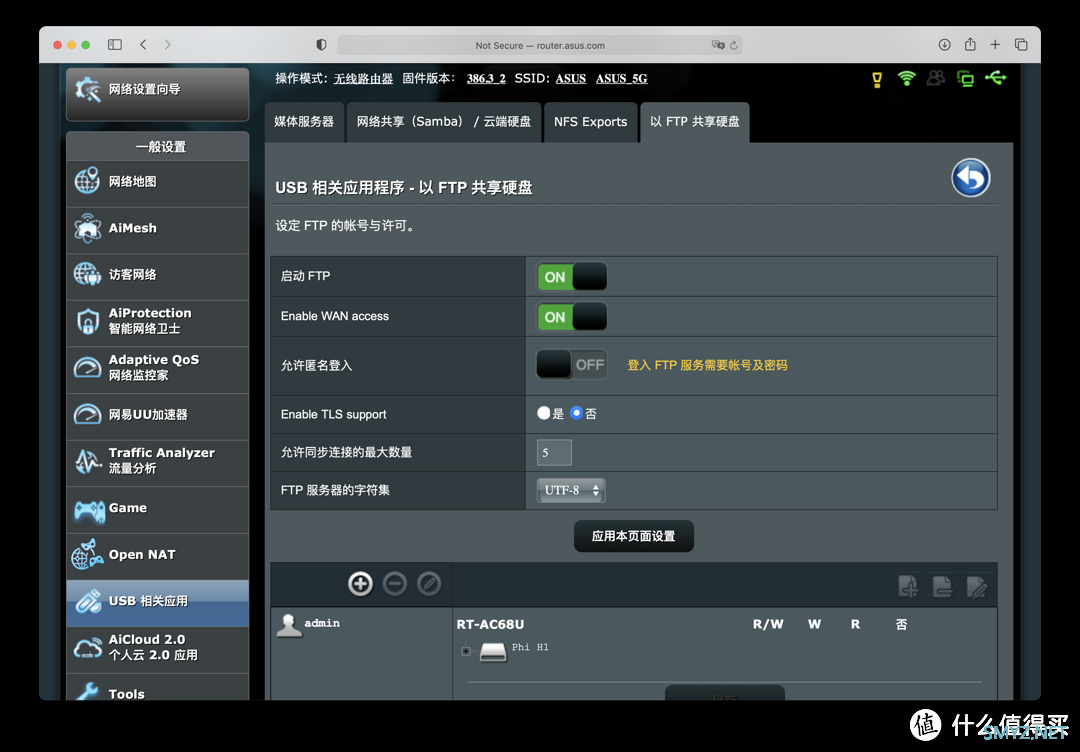
Task: Open Adaptive QoS 网络监控家 in the sidebar
Action: click(158, 369)
